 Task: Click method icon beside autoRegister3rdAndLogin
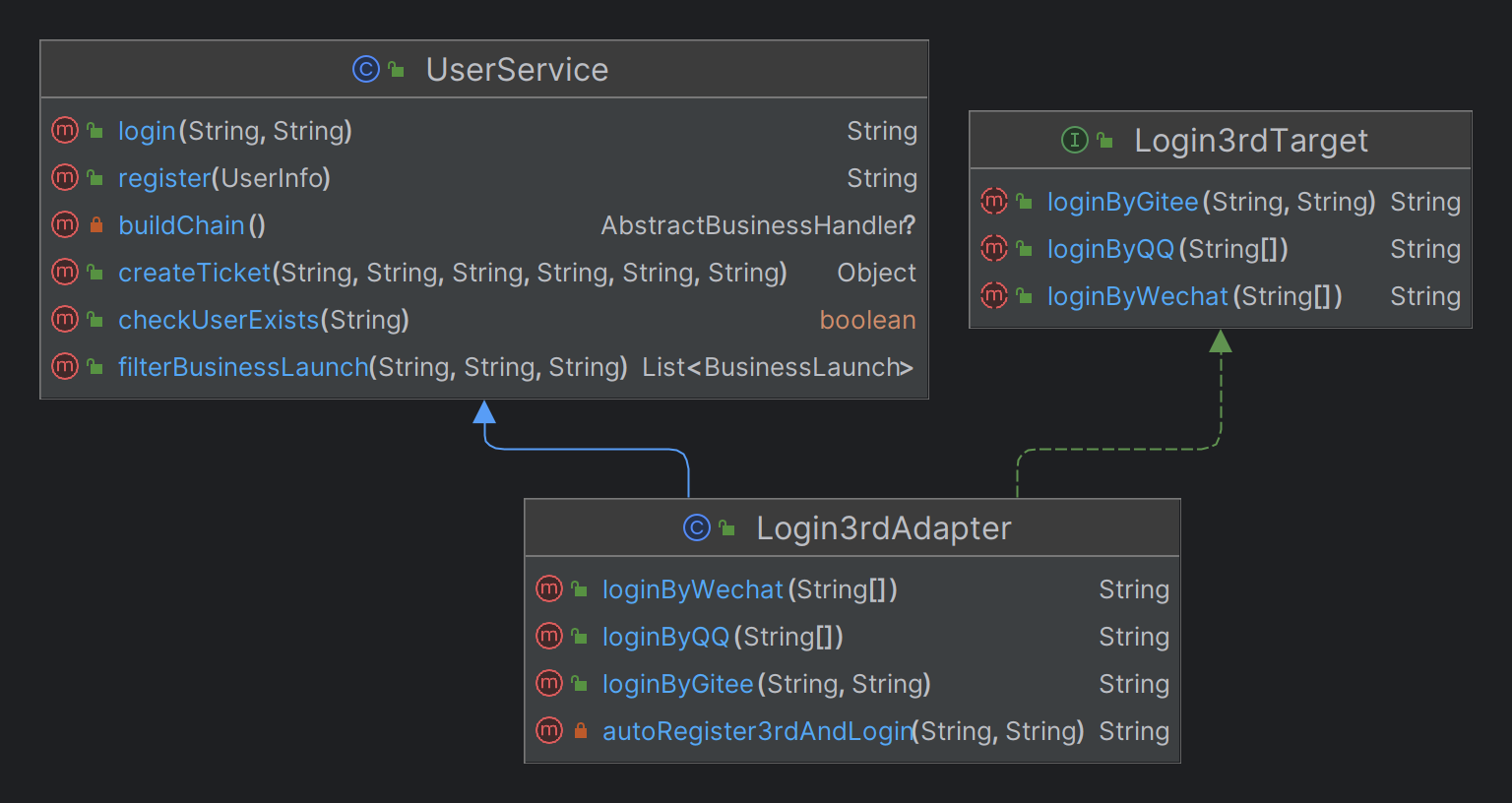549,730
